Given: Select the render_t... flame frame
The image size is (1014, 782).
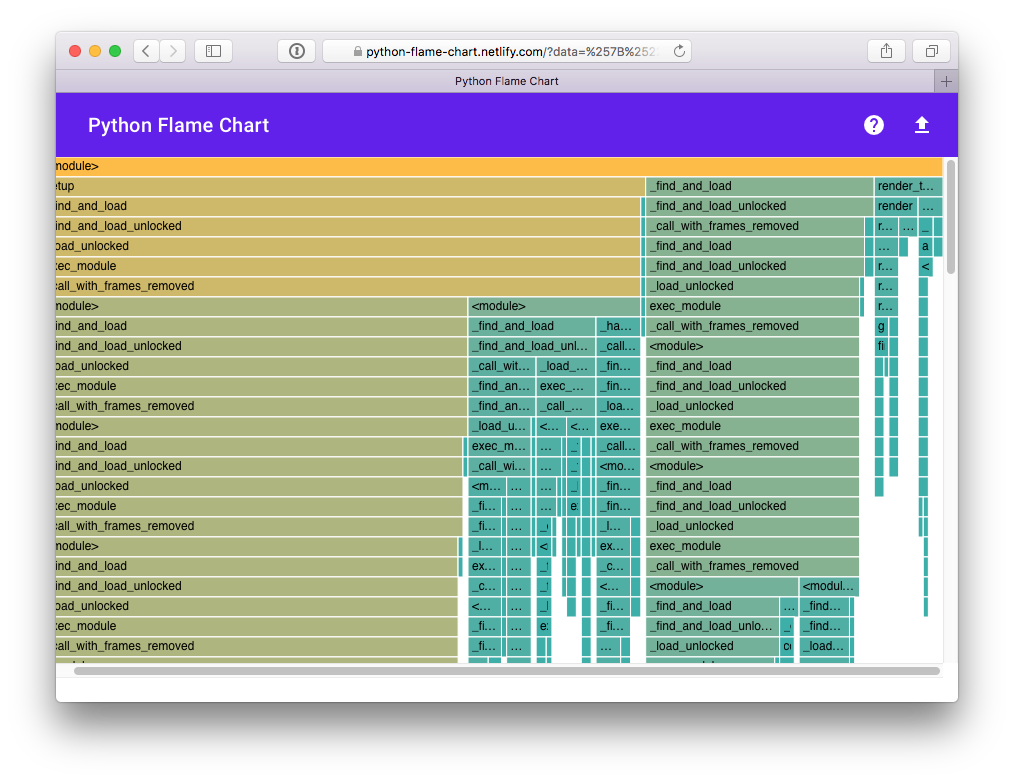Looking at the screenshot, I should click(907, 186).
